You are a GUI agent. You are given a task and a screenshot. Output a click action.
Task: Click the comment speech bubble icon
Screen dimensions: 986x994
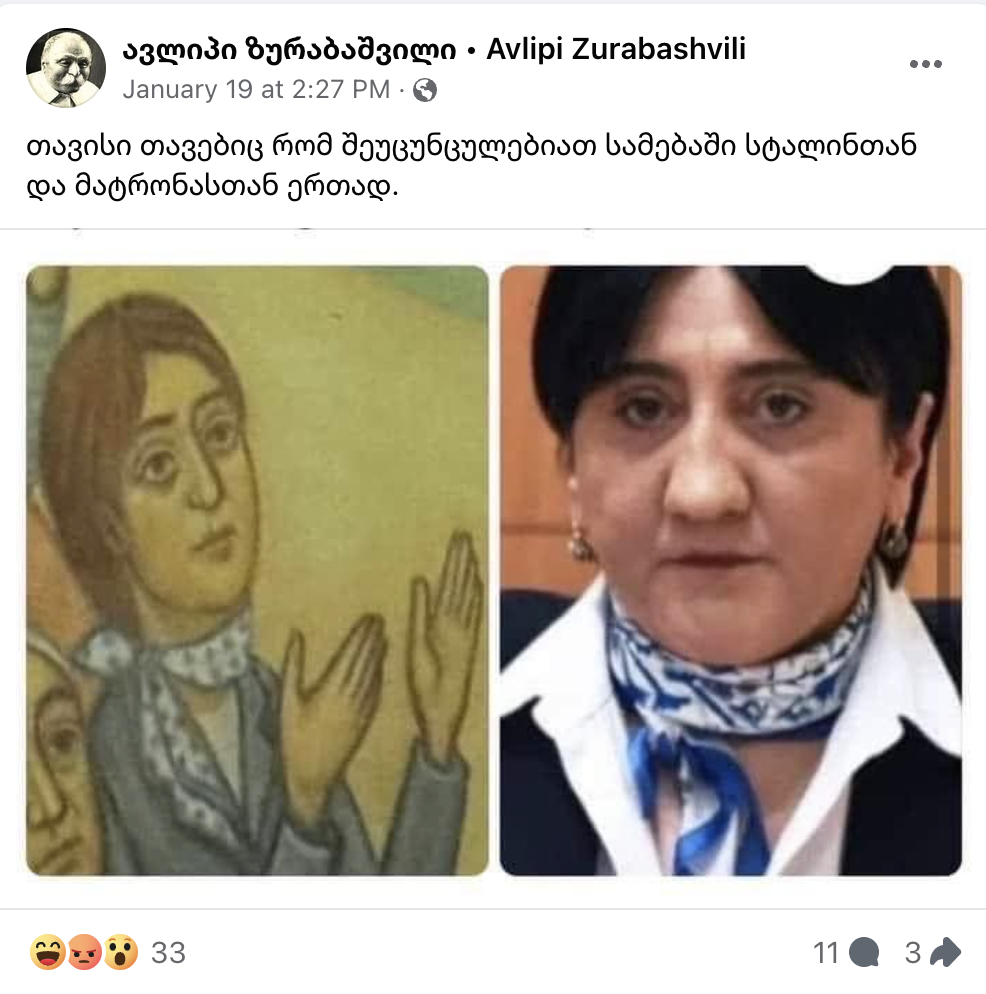pos(864,952)
